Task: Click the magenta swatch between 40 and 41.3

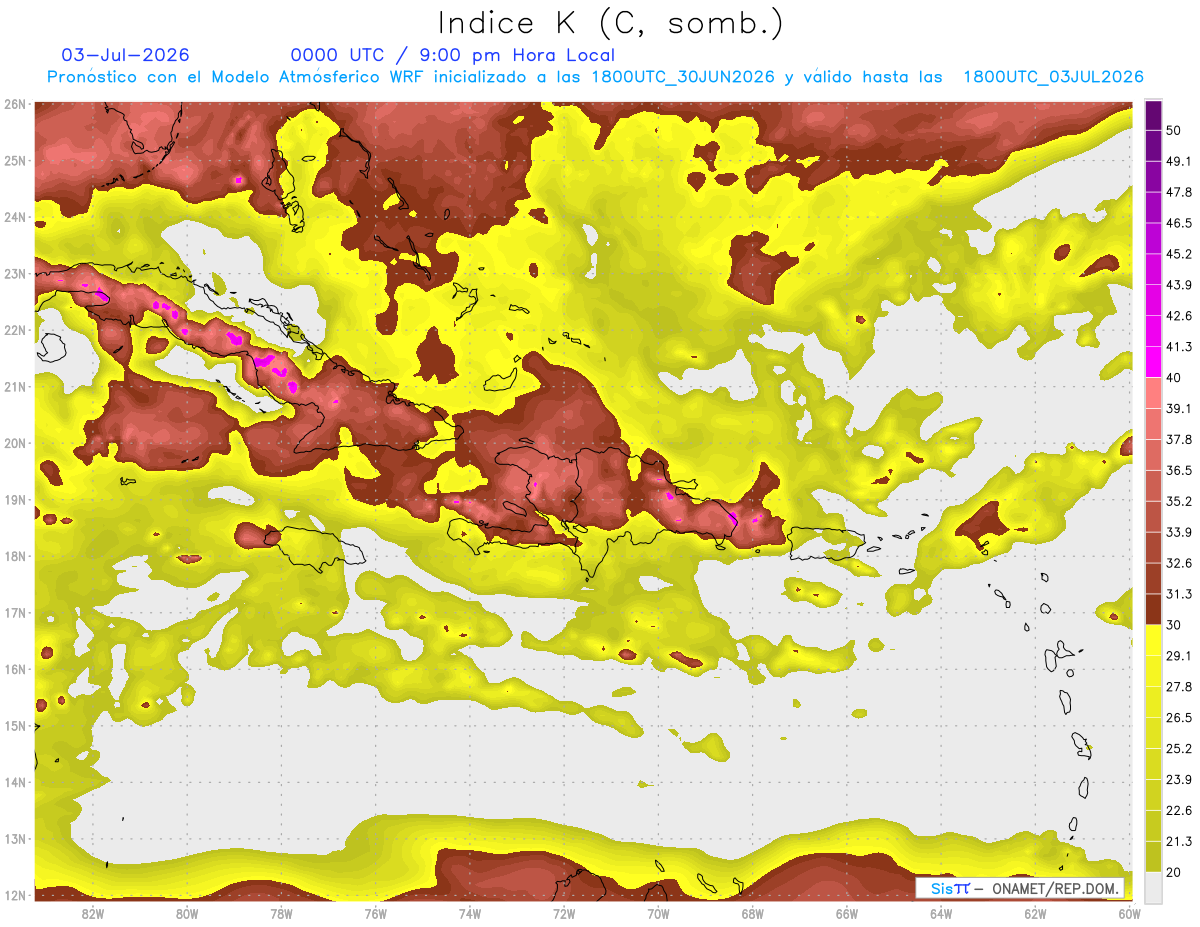Action: [1153, 362]
